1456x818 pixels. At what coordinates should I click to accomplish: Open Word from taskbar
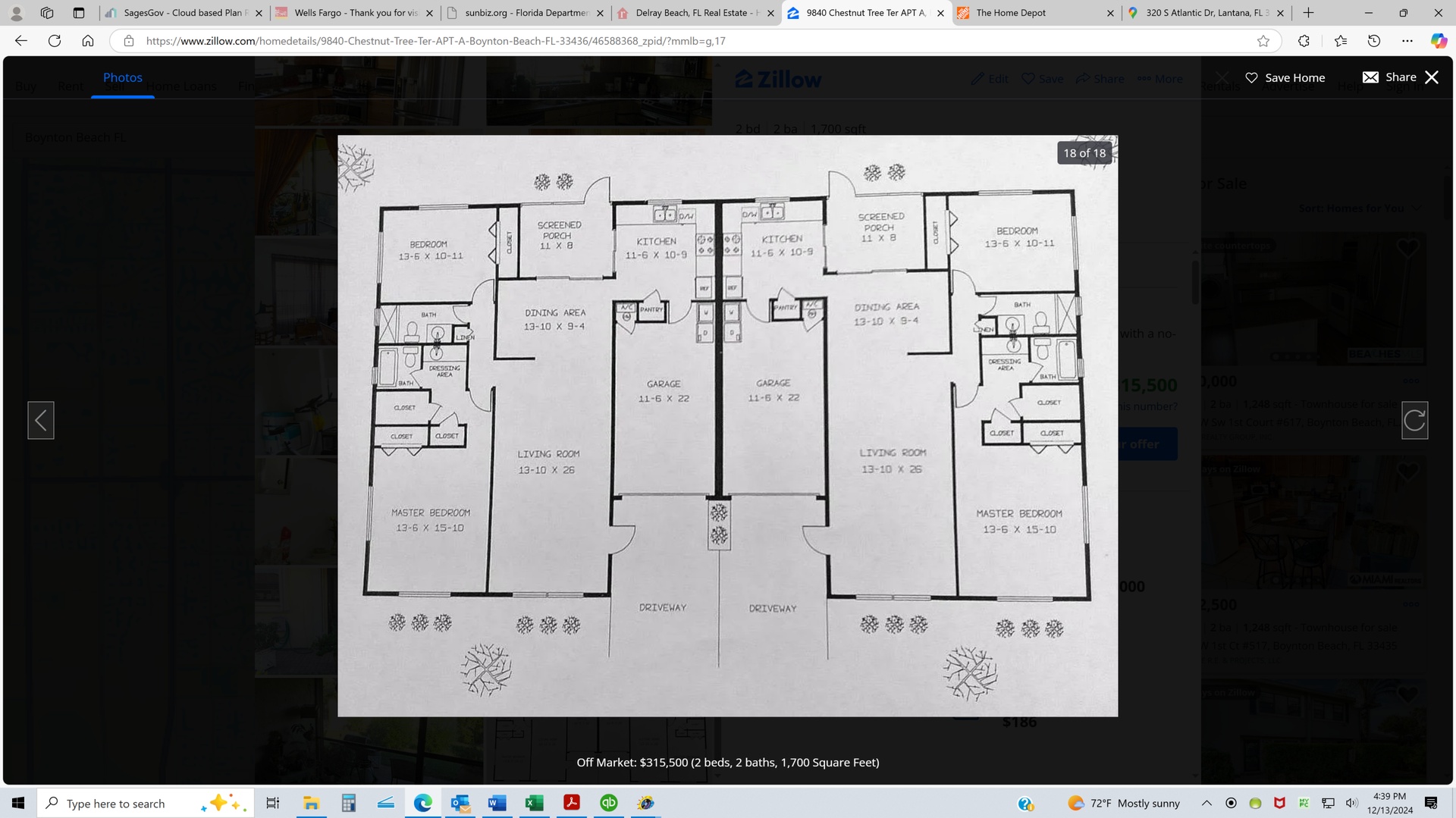pos(497,803)
